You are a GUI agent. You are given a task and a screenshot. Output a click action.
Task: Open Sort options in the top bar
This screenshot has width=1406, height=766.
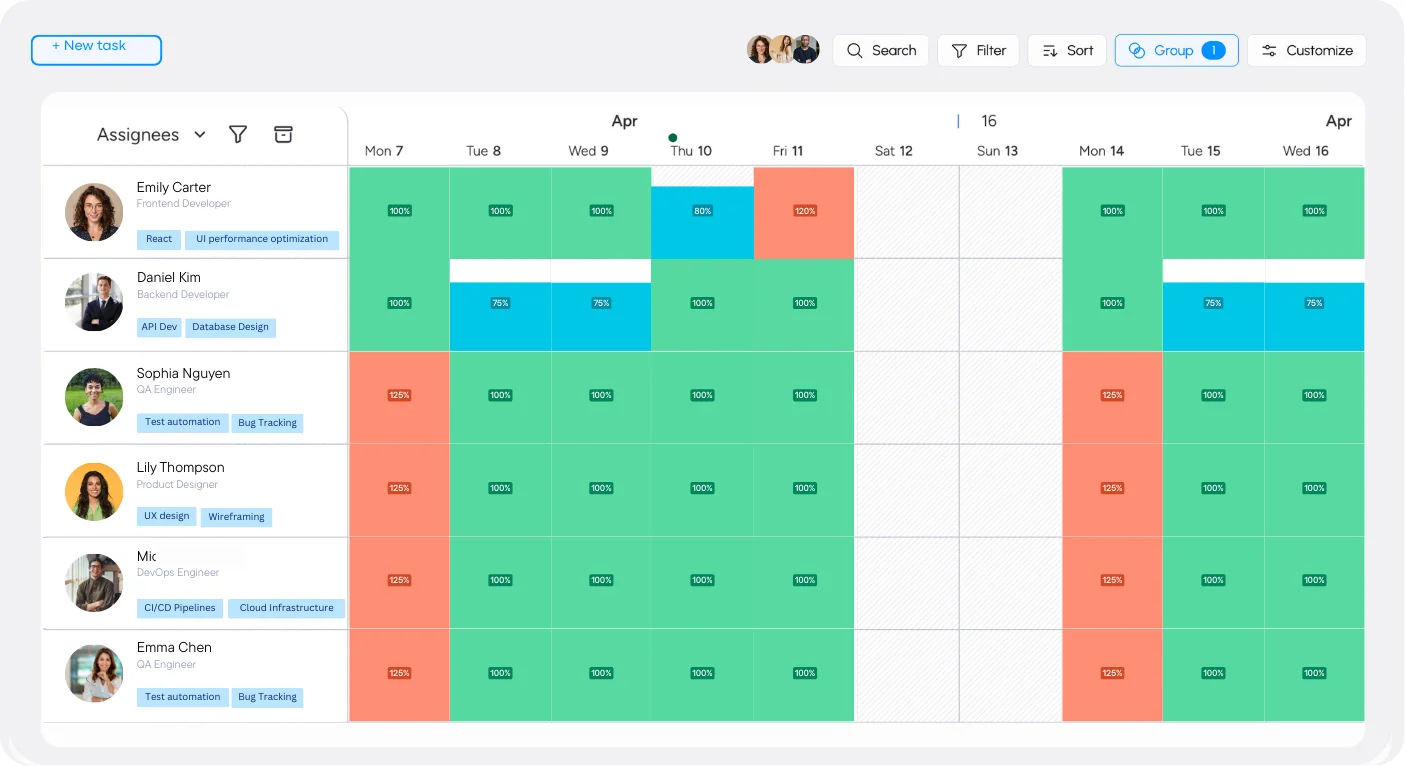point(1049,50)
